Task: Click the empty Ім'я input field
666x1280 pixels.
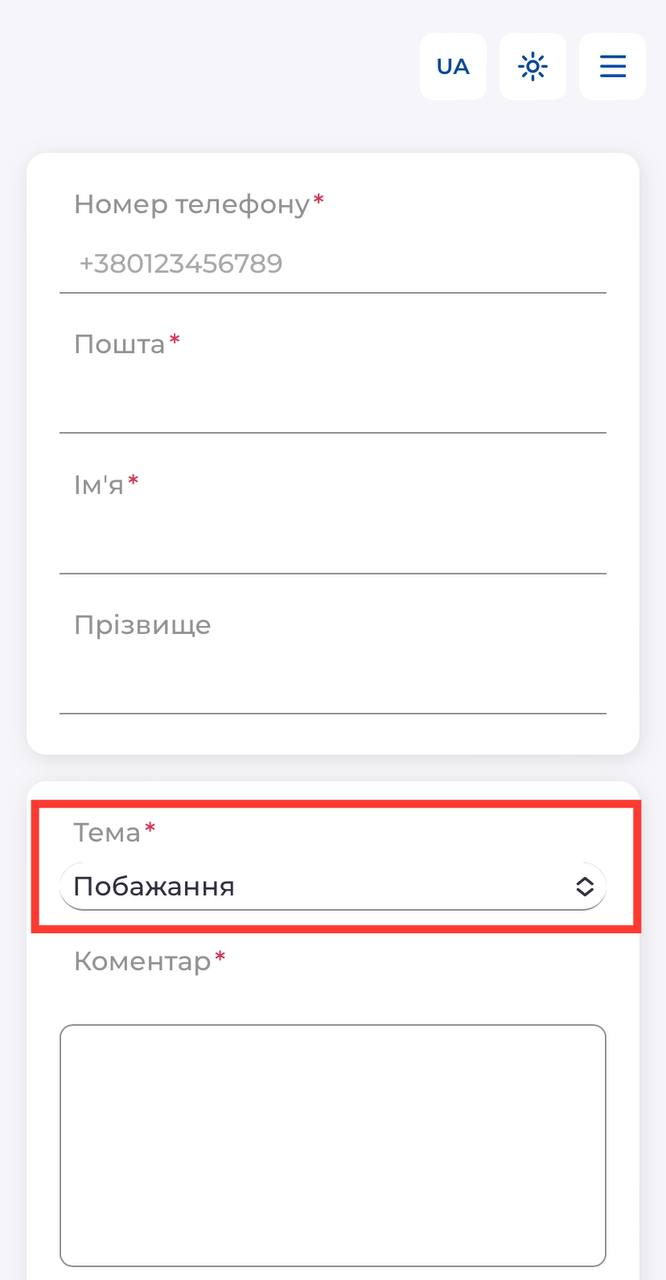Action: (x=332, y=545)
